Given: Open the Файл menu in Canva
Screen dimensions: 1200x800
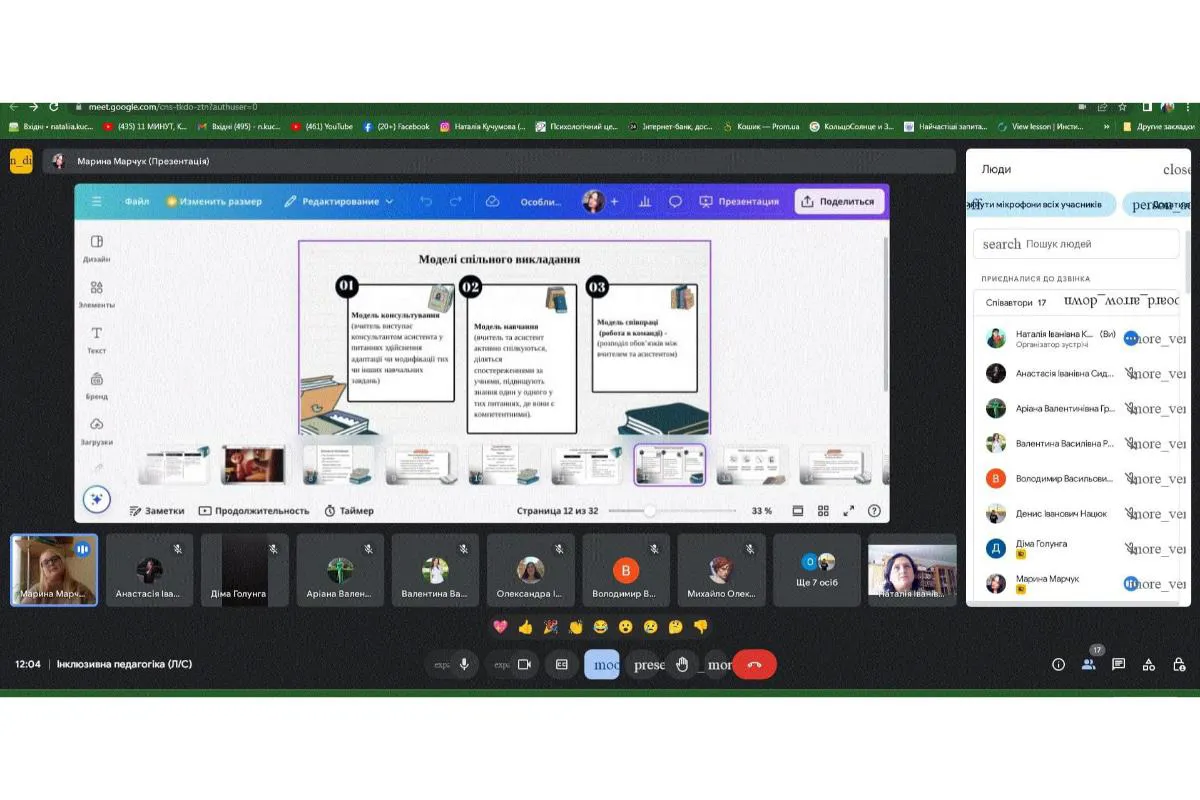Looking at the screenshot, I should pyautogui.click(x=137, y=201).
